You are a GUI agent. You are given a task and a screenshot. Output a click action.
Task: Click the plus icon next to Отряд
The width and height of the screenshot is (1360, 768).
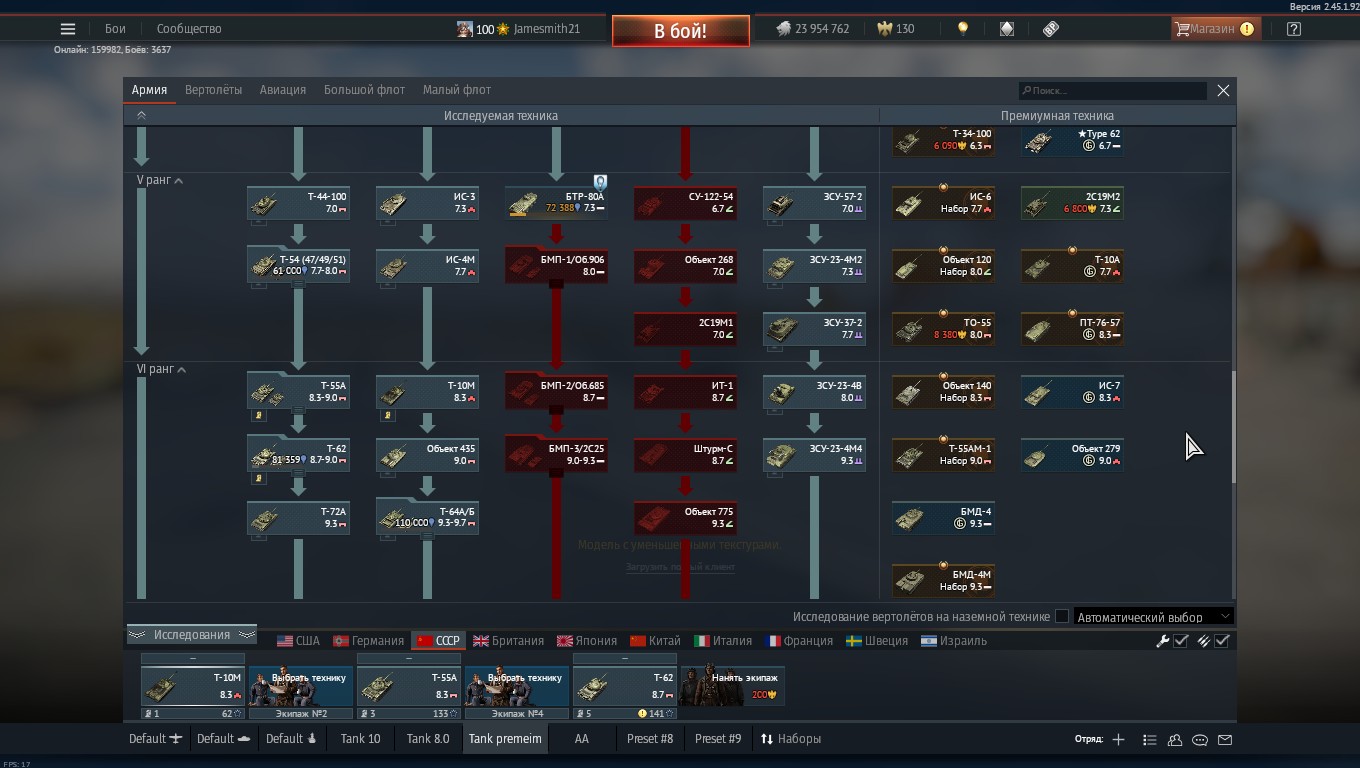tap(1118, 740)
